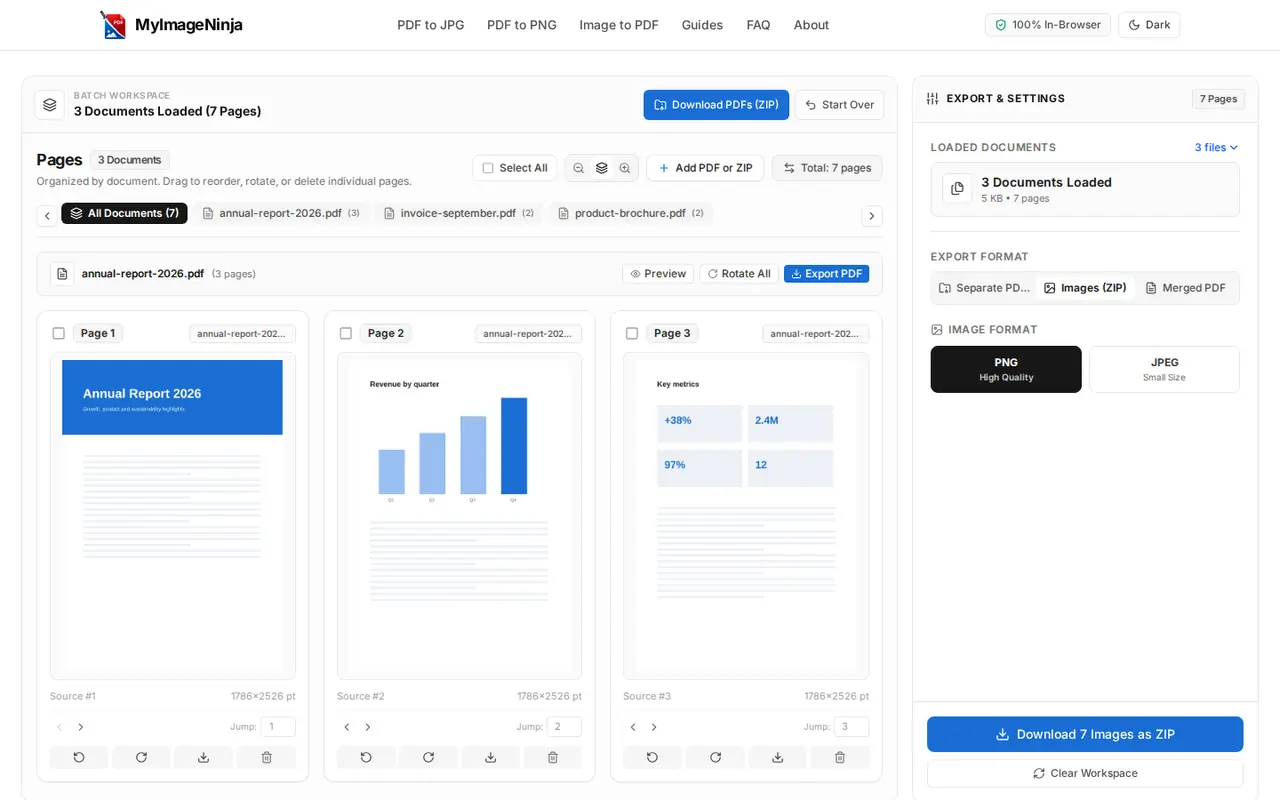Screen dimensions: 1280x800
Task: Go to previous page on Page 3 card
Action: point(633,727)
